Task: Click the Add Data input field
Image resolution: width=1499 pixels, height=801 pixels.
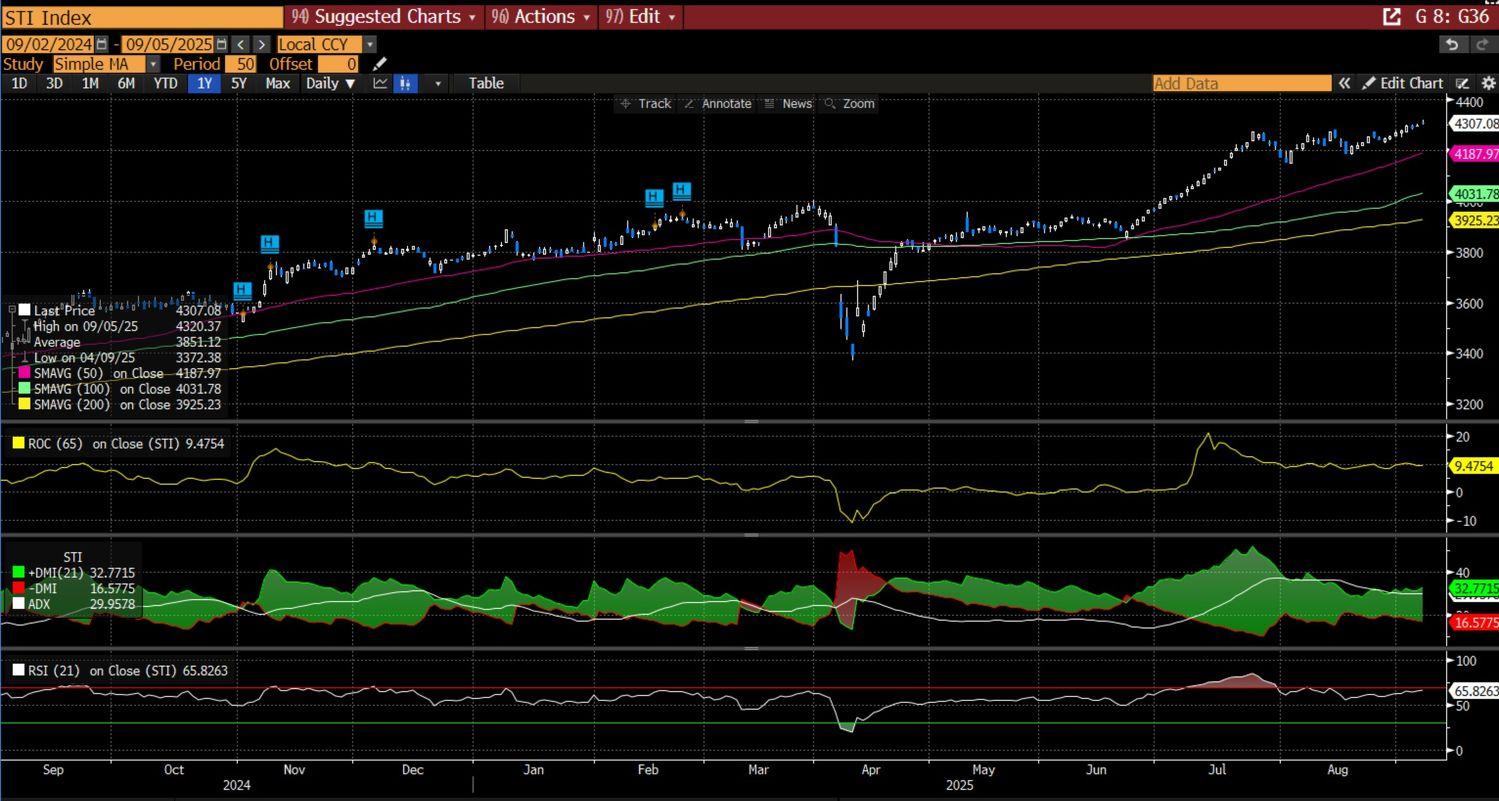Action: 1241,83
